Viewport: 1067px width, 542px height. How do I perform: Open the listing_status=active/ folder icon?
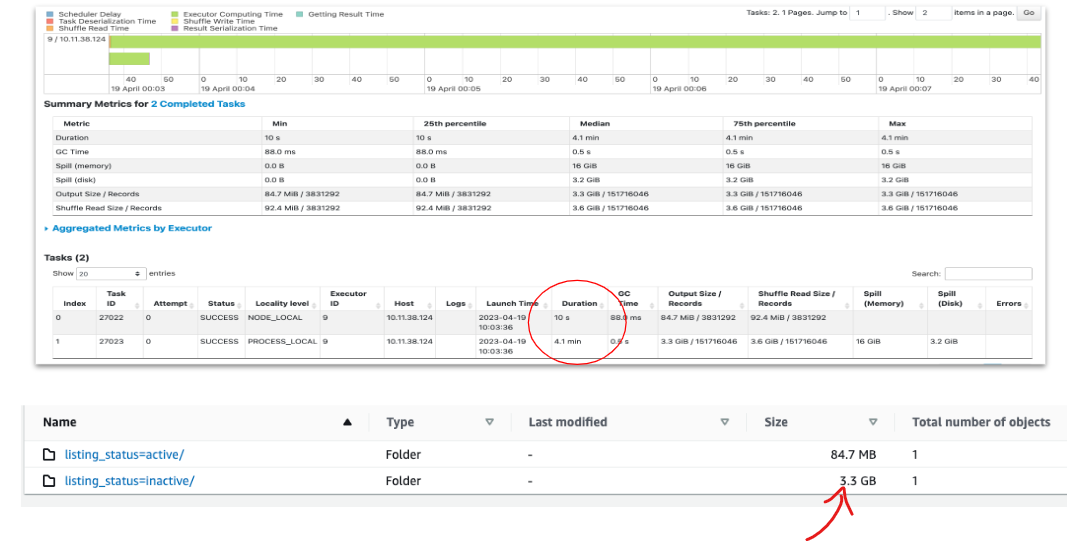(x=48, y=455)
